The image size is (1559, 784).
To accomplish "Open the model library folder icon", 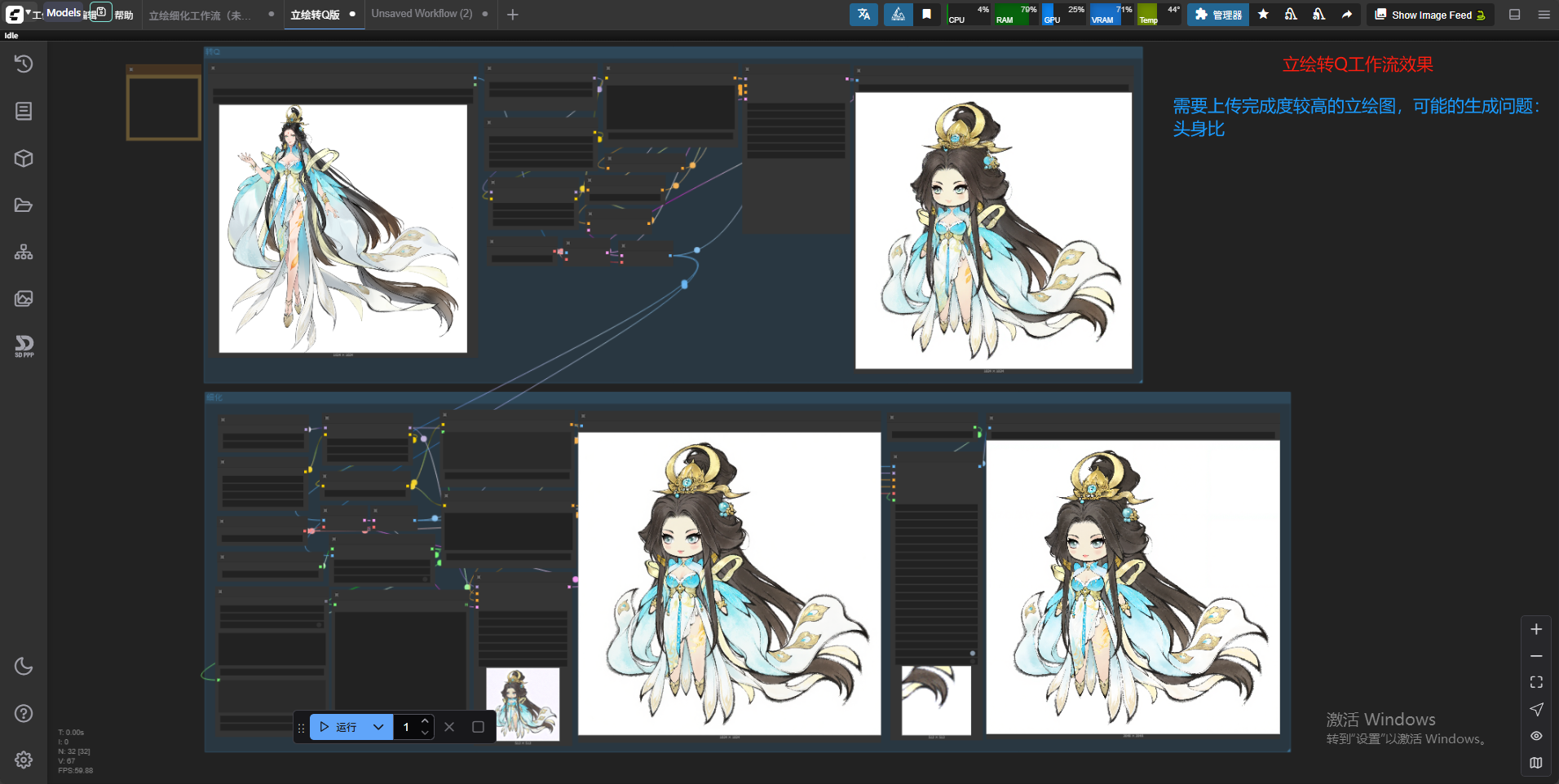I will pos(24,205).
